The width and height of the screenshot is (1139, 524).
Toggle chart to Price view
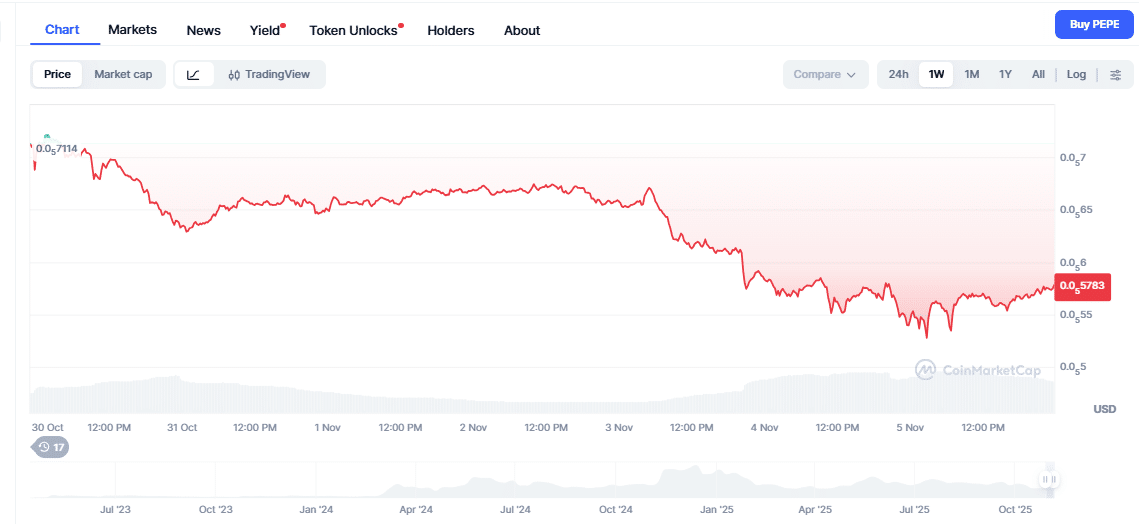[x=57, y=74]
